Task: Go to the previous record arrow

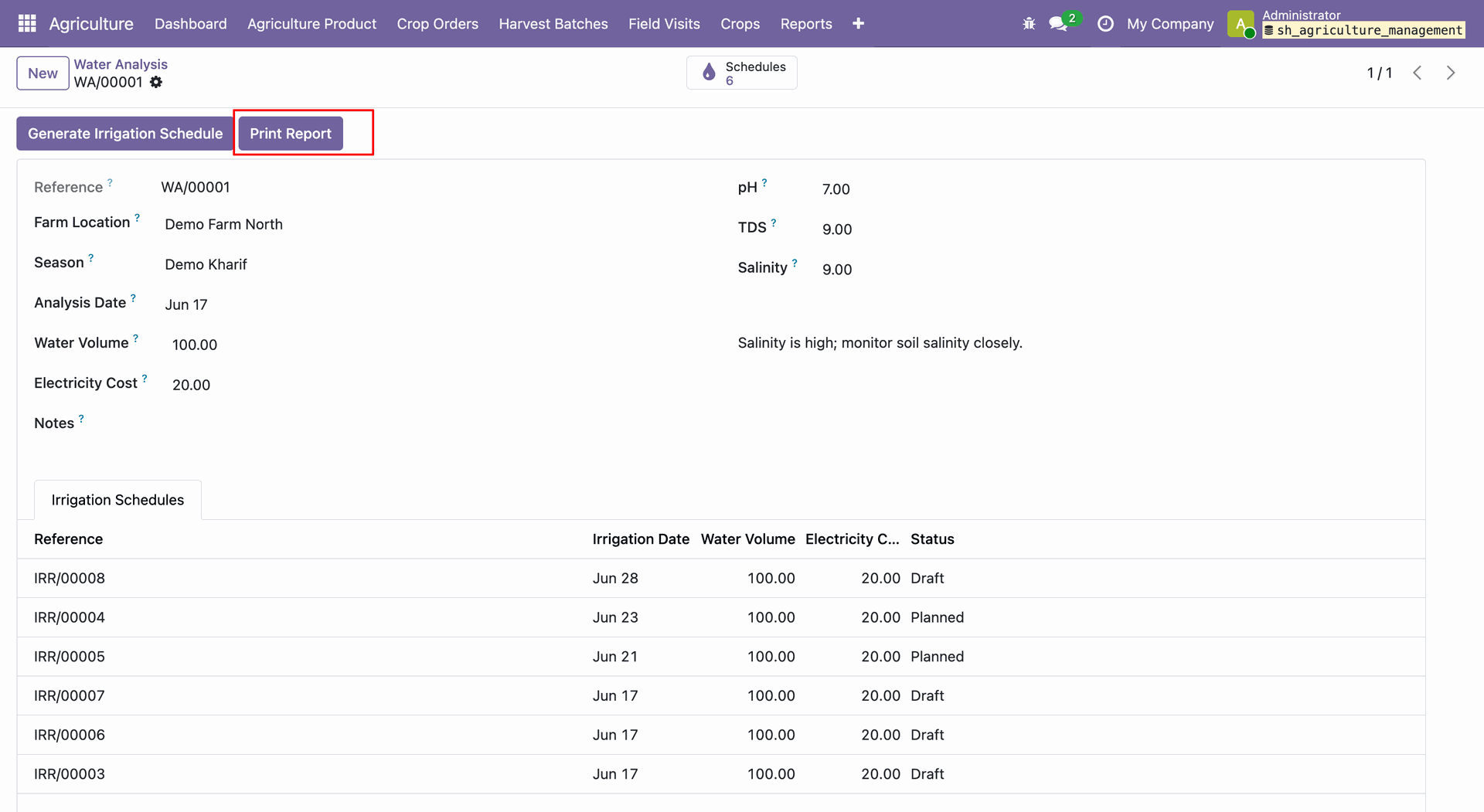Action: pos(1418,73)
